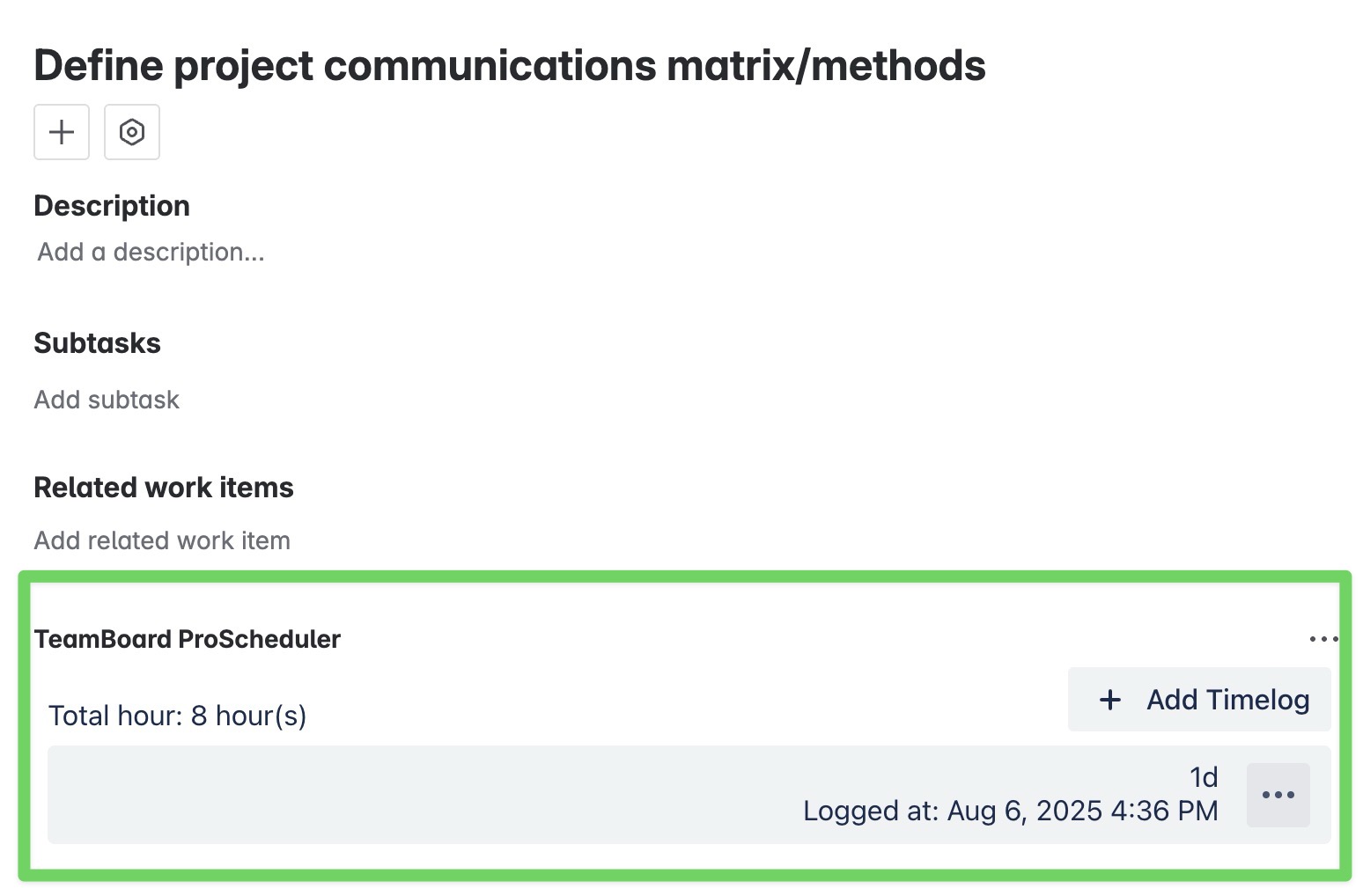Edit the issue title Define project communications matrix/methods
The width and height of the screenshot is (1363, 896).
coord(510,66)
